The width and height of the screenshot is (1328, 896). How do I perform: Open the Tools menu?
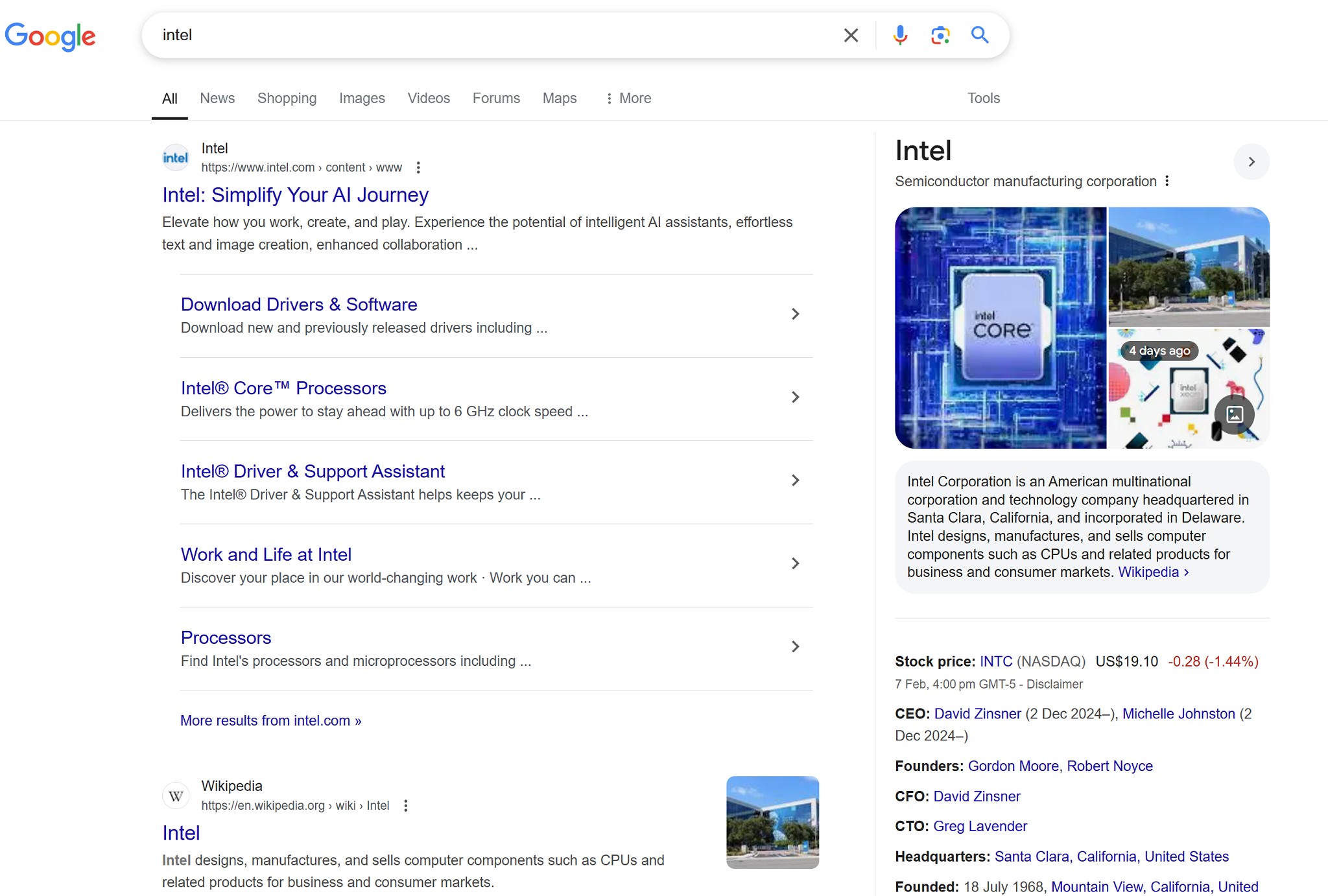(x=984, y=98)
